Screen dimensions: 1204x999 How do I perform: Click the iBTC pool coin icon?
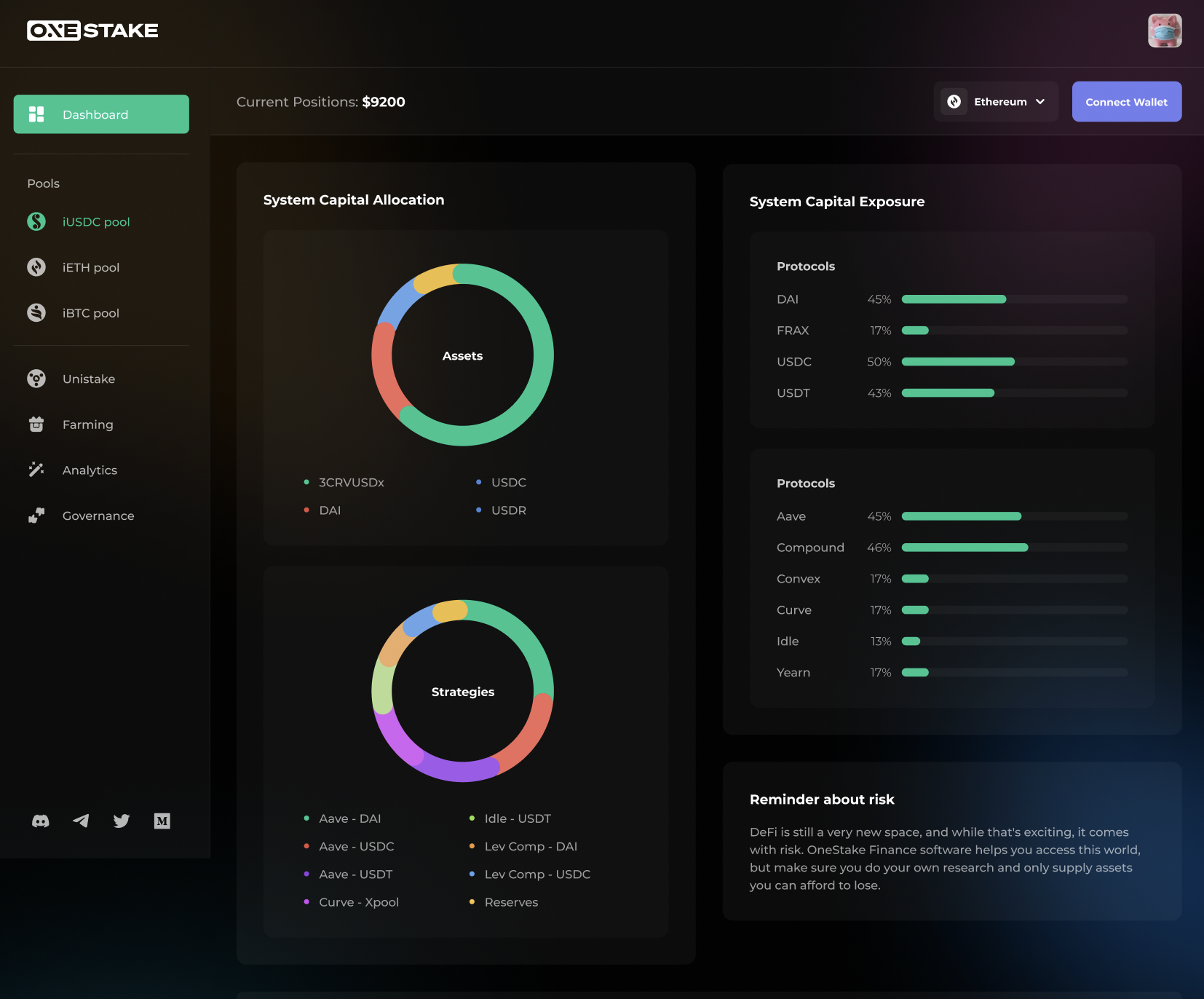coord(36,312)
